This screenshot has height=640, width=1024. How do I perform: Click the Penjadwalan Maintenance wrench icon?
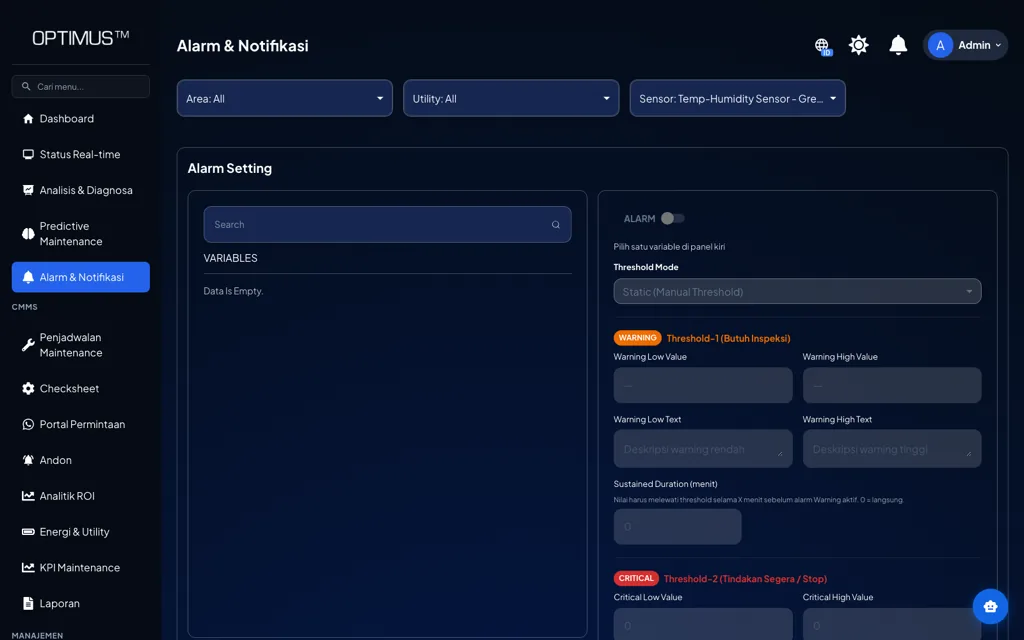(28, 345)
